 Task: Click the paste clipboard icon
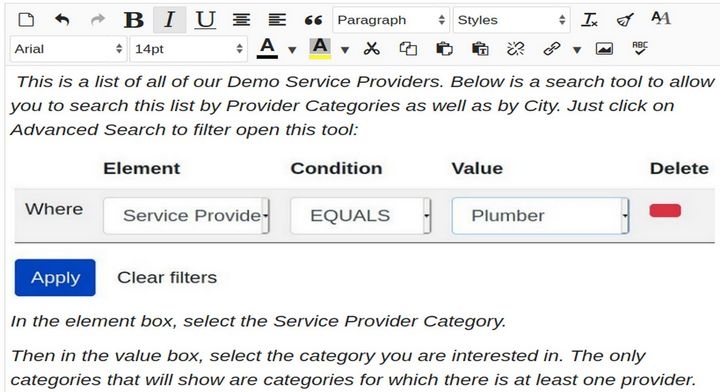point(444,48)
